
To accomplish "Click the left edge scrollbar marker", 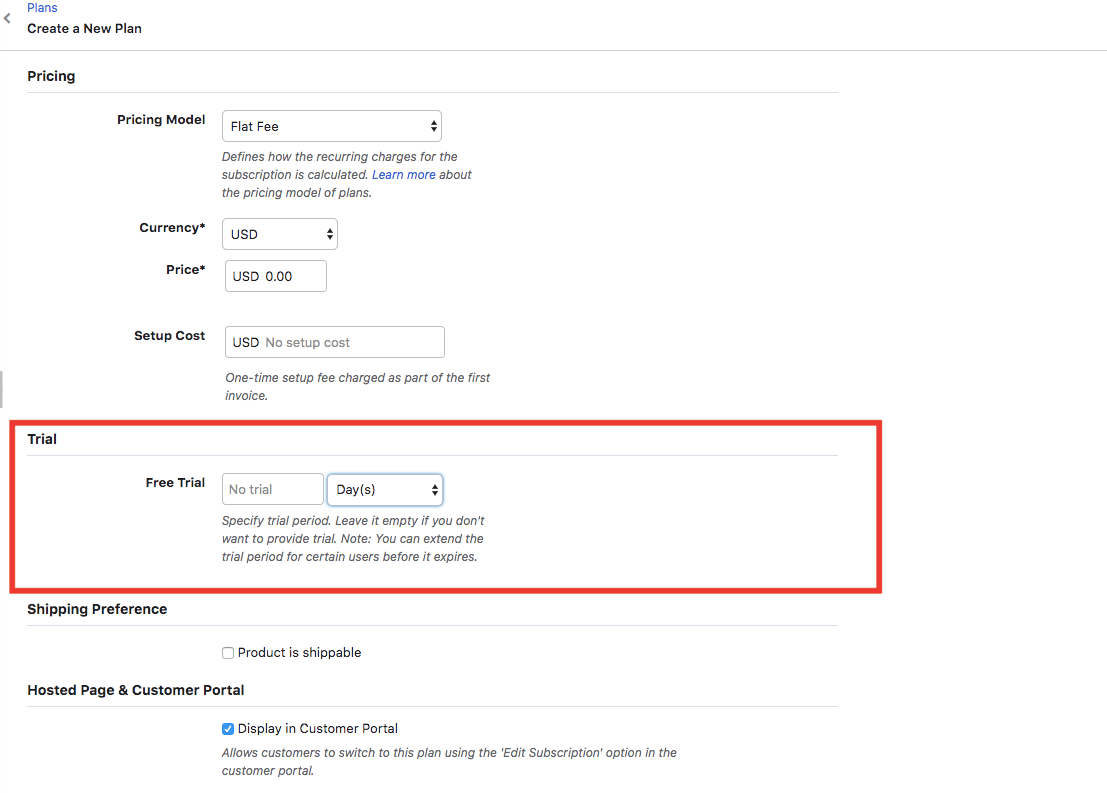I will tap(2, 389).
